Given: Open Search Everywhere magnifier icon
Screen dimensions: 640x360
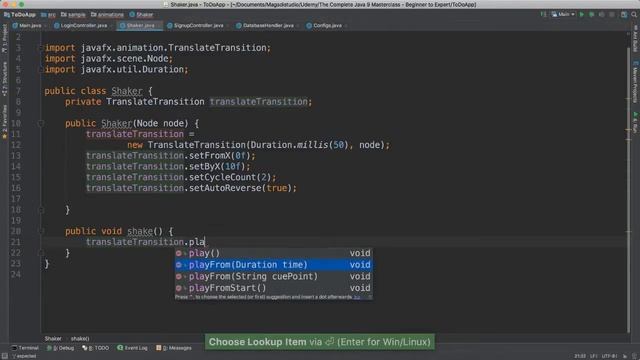Looking at the screenshot, I should (634, 14).
